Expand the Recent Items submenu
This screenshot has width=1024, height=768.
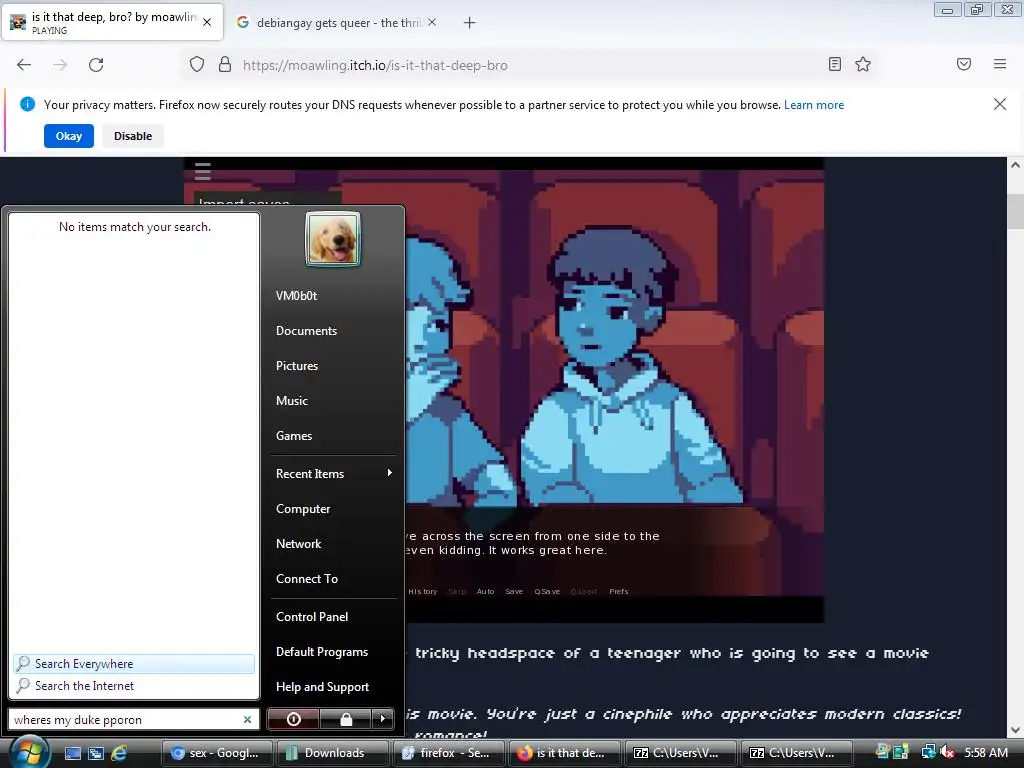click(x=333, y=473)
